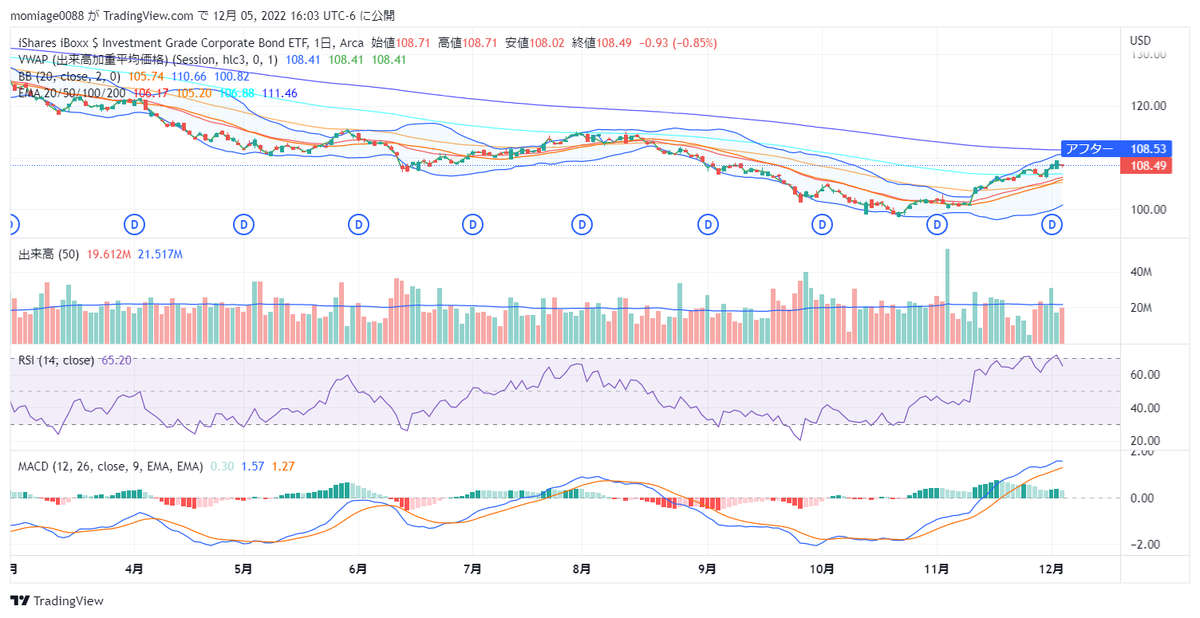Click the TradingView logo at bottom left
The width and height of the screenshot is (1200, 618).
(x=57, y=600)
